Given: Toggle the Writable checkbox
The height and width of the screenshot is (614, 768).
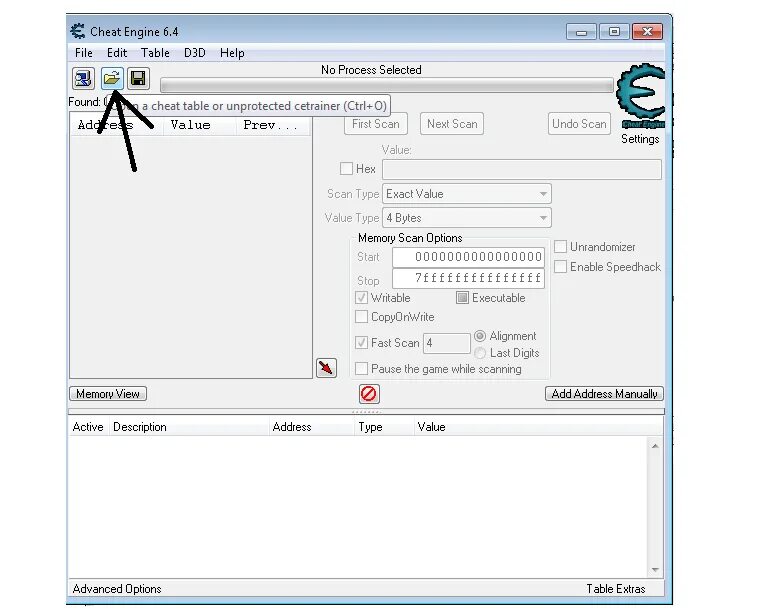Looking at the screenshot, I should click(x=361, y=298).
